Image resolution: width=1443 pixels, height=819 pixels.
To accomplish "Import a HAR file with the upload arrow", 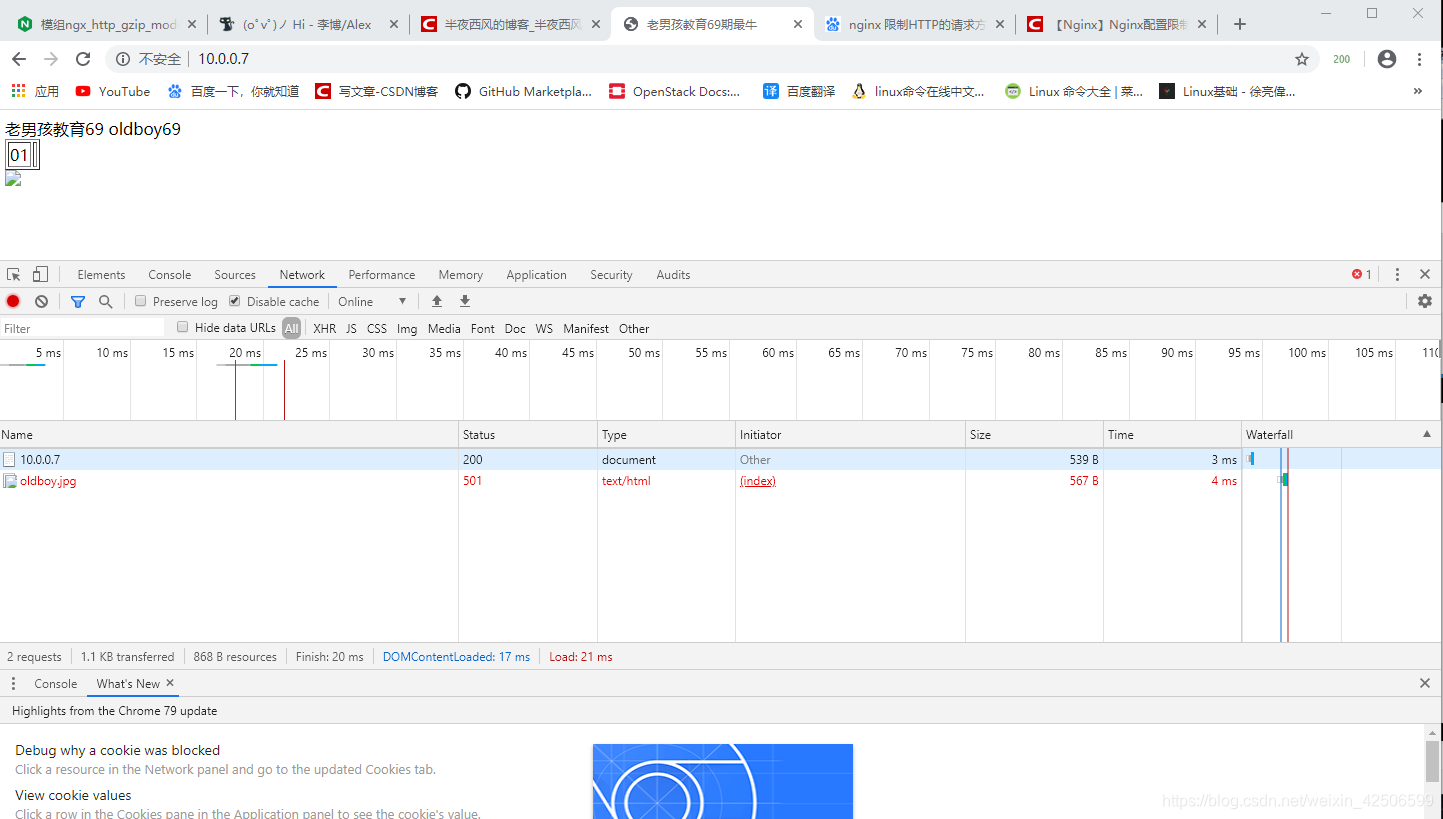I will 437,301.
